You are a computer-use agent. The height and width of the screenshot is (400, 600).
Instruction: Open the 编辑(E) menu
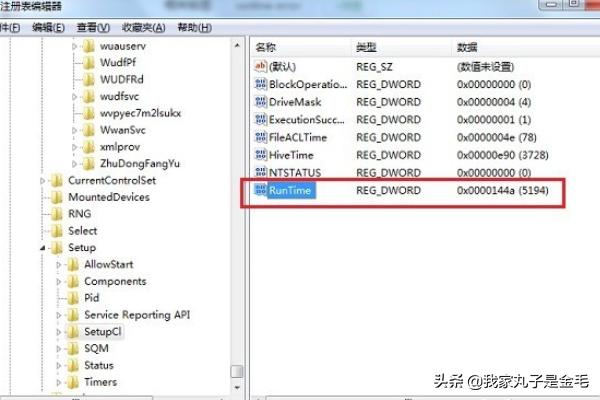48,28
